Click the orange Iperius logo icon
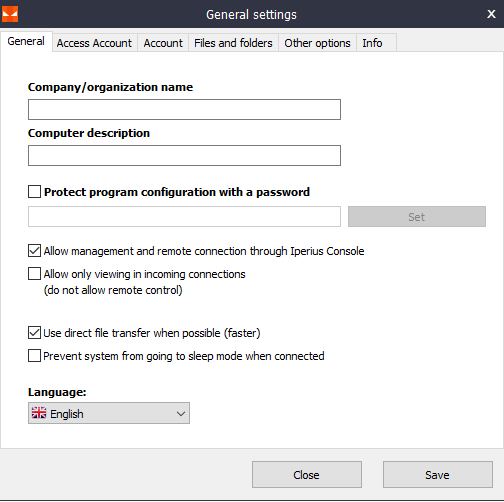 tap(10, 14)
